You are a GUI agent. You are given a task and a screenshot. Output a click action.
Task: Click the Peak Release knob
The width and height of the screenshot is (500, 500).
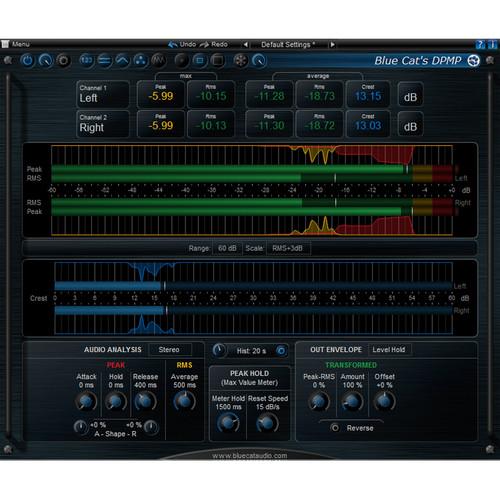145,401
